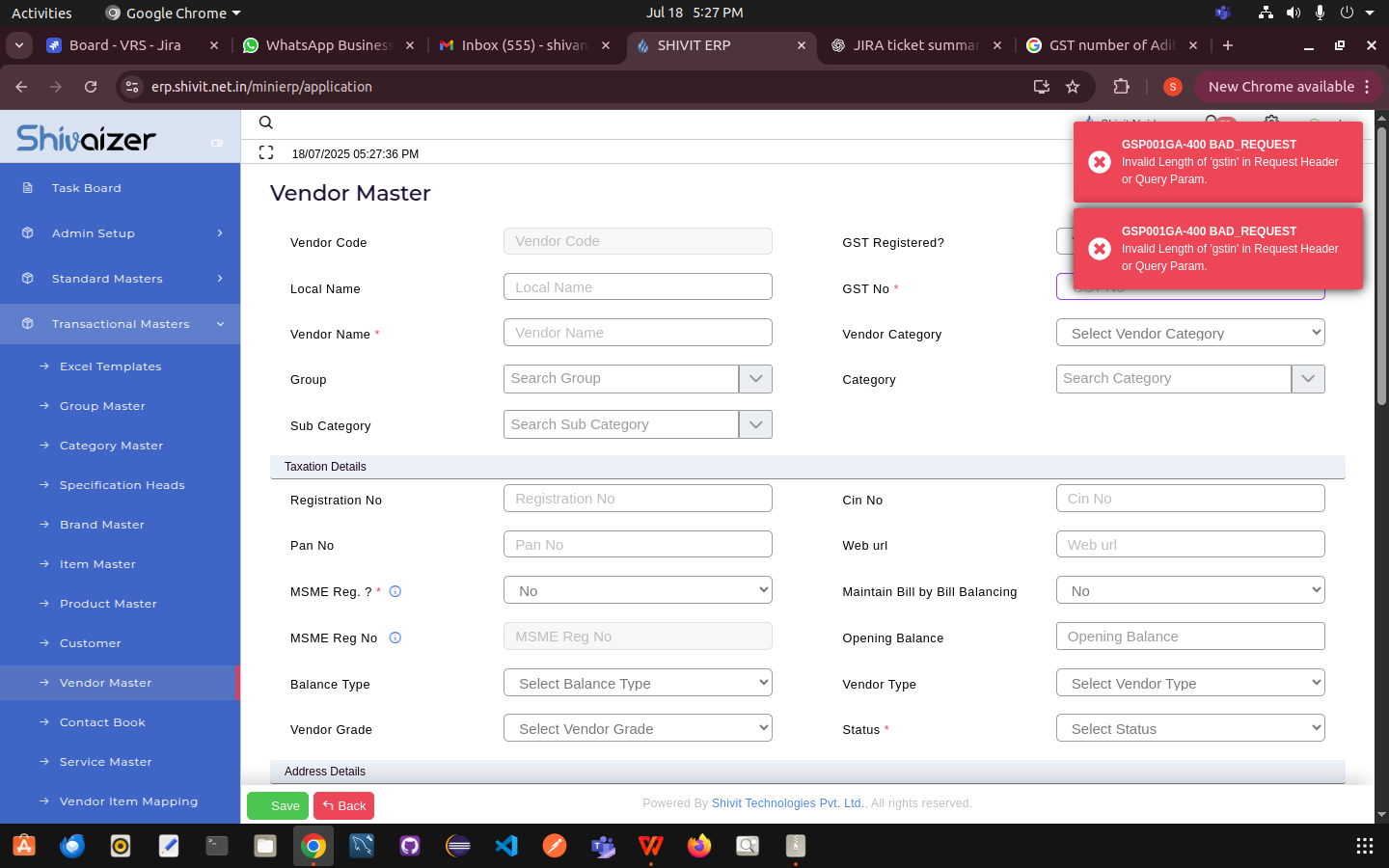Dismiss the first GSP001GA-400 error notification icon
Screen dimensions: 1389x868
point(1099,162)
